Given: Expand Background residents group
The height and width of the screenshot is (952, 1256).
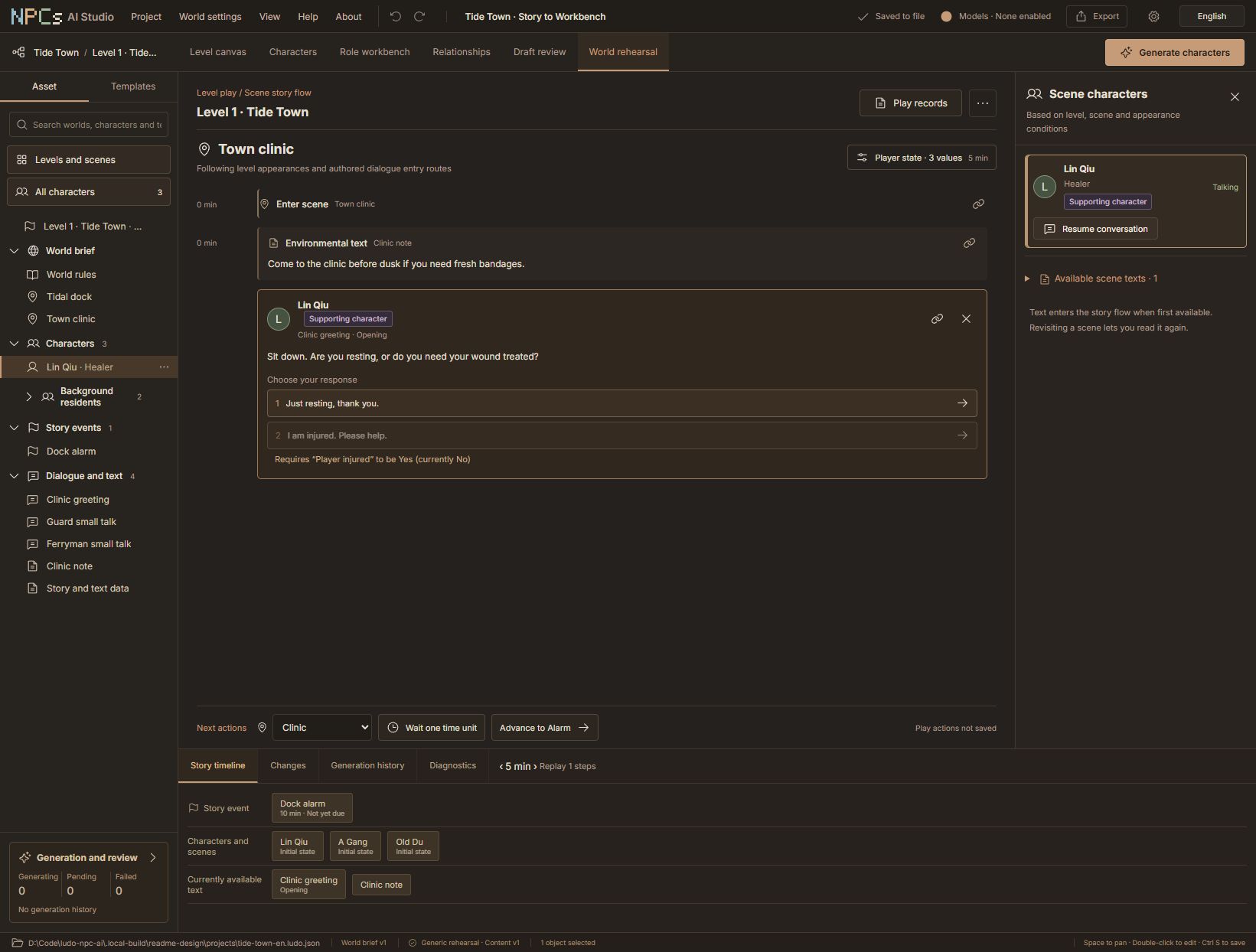Looking at the screenshot, I should tap(28, 396).
